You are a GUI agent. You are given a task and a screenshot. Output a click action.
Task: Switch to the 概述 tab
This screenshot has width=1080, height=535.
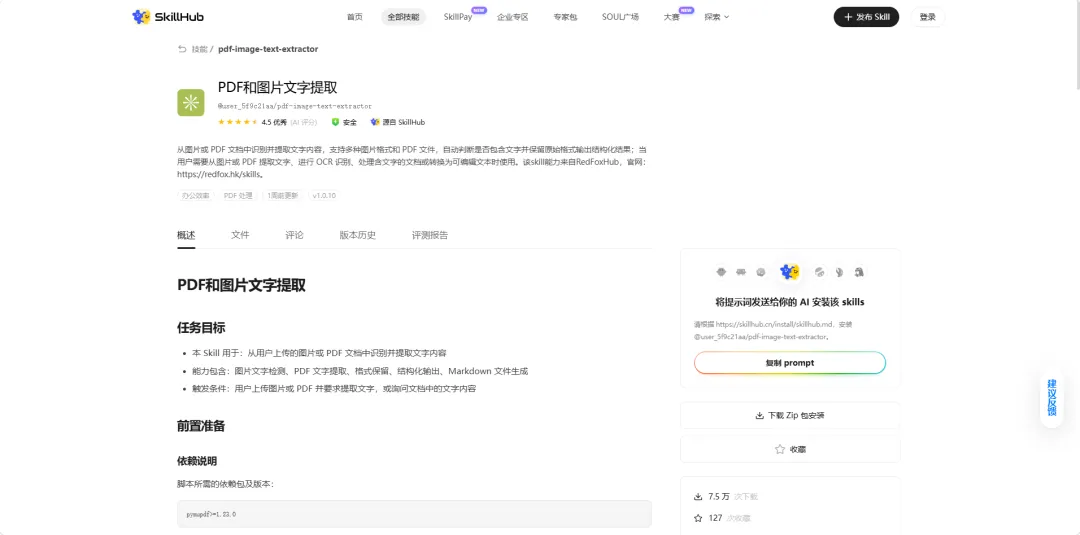(x=186, y=235)
